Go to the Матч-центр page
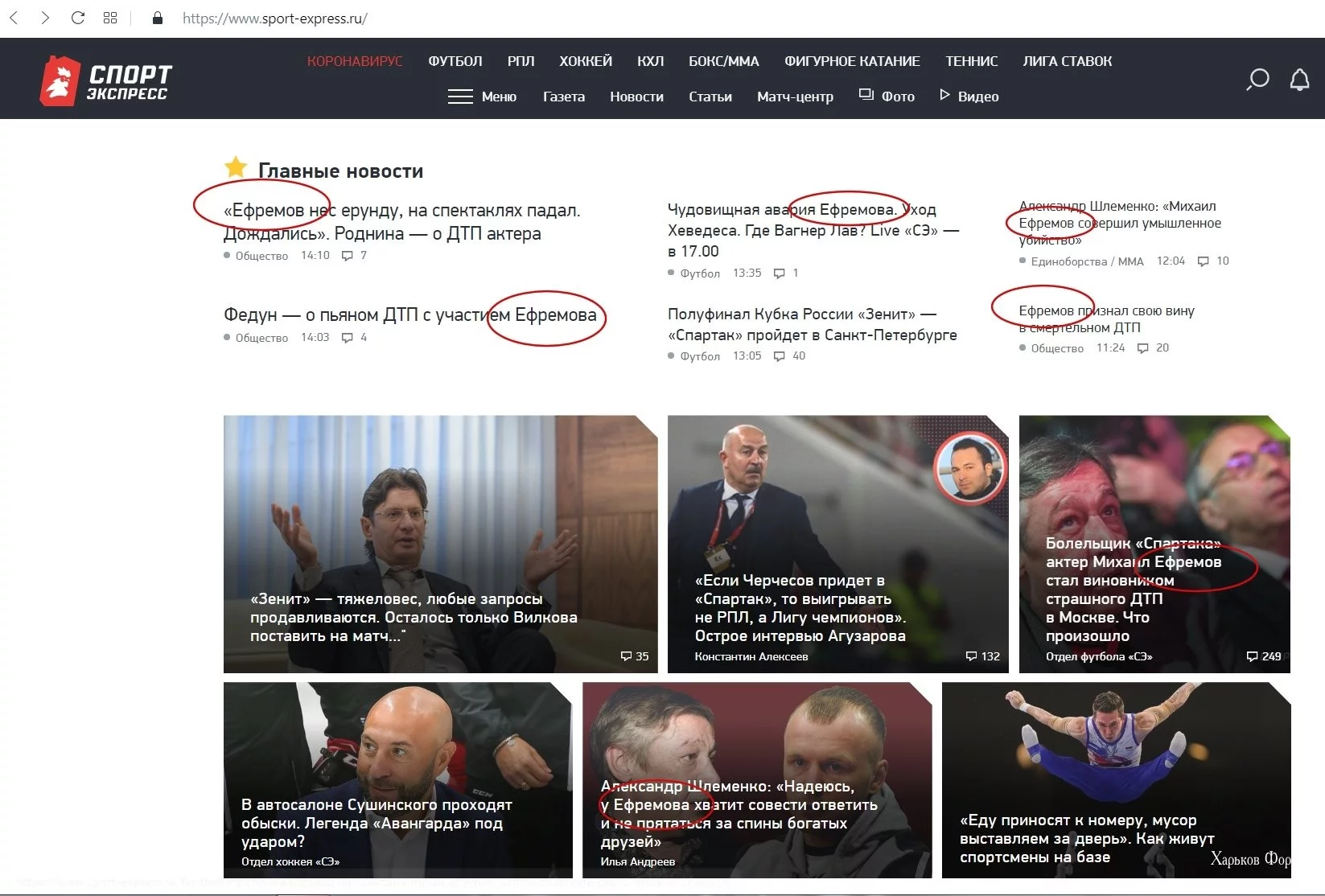The height and width of the screenshot is (896, 1325). pos(795,97)
